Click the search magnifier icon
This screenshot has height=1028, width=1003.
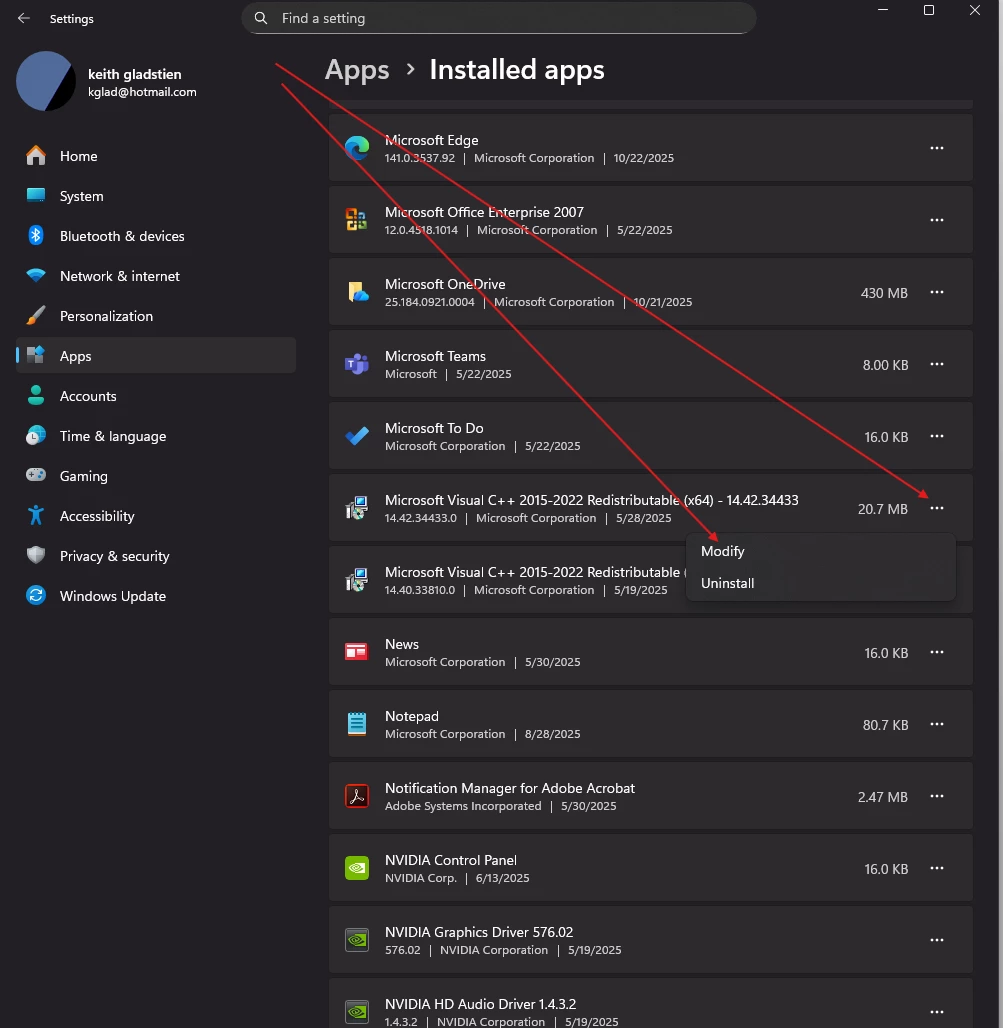pyautogui.click(x=261, y=18)
